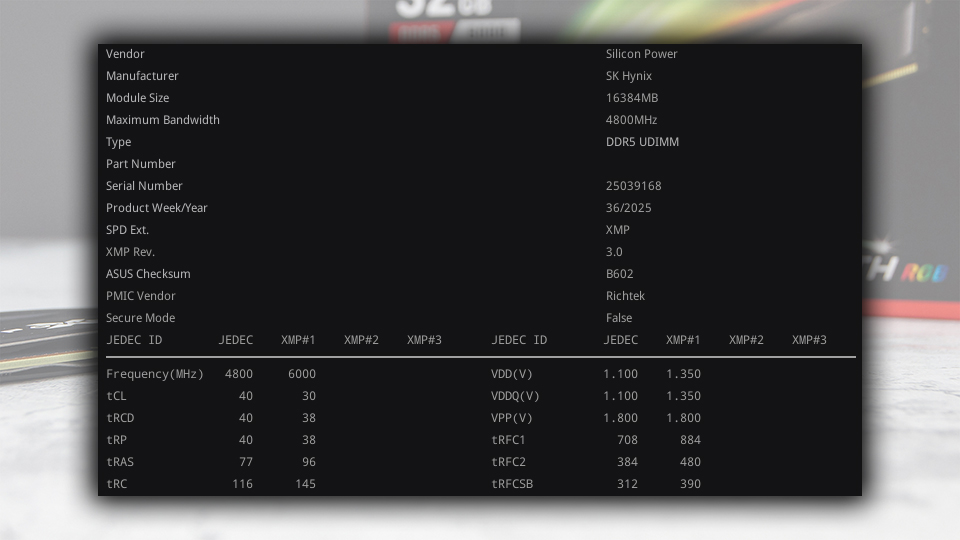Select the XMP#1 tRAS value 96
This screenshot has height=540, width=960.
coord(309,462)
